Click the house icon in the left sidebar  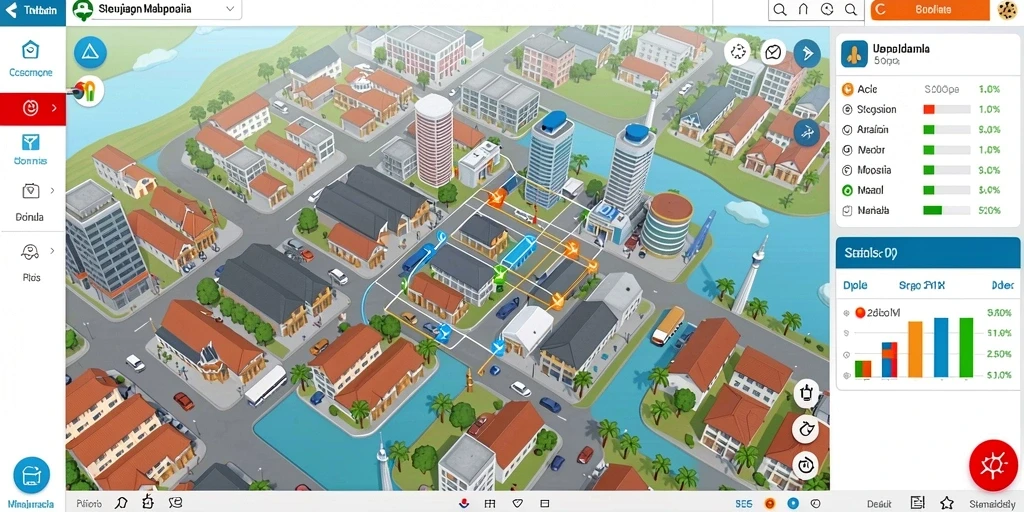click(31, 50)
